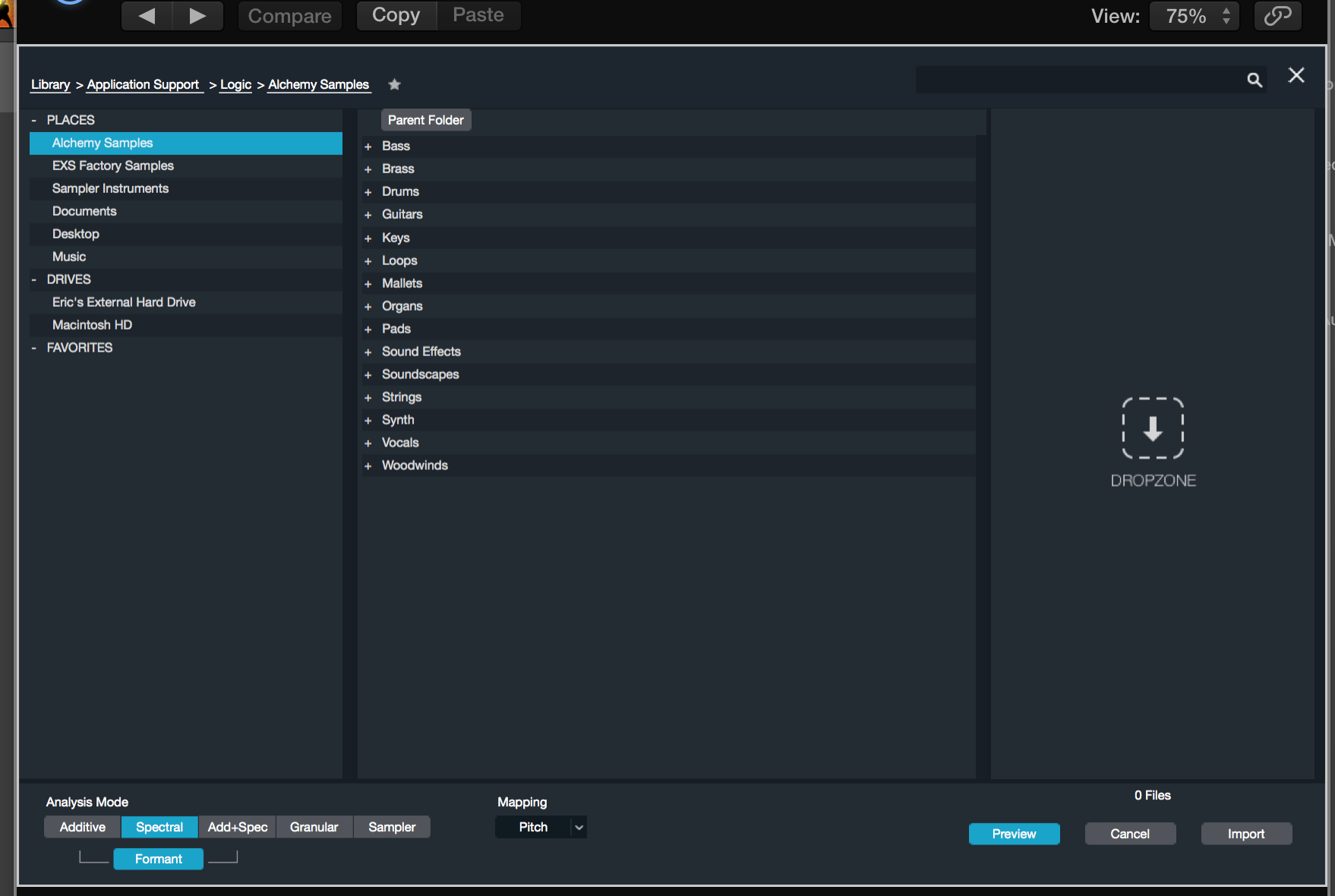Expand the Strings folder plus sign
The width and height of the screenshot is (1335, 896).
pyautogui.click(x=368, y=398)
